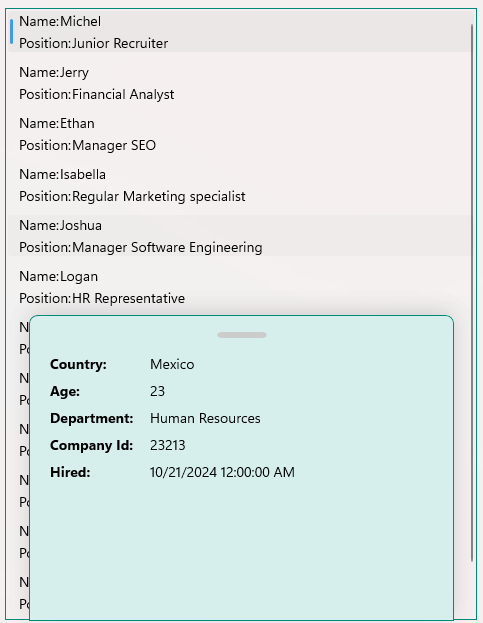Click 'Position:Junior Recruiter' text
The image size is (483, 623).
(x=94, y=43)
